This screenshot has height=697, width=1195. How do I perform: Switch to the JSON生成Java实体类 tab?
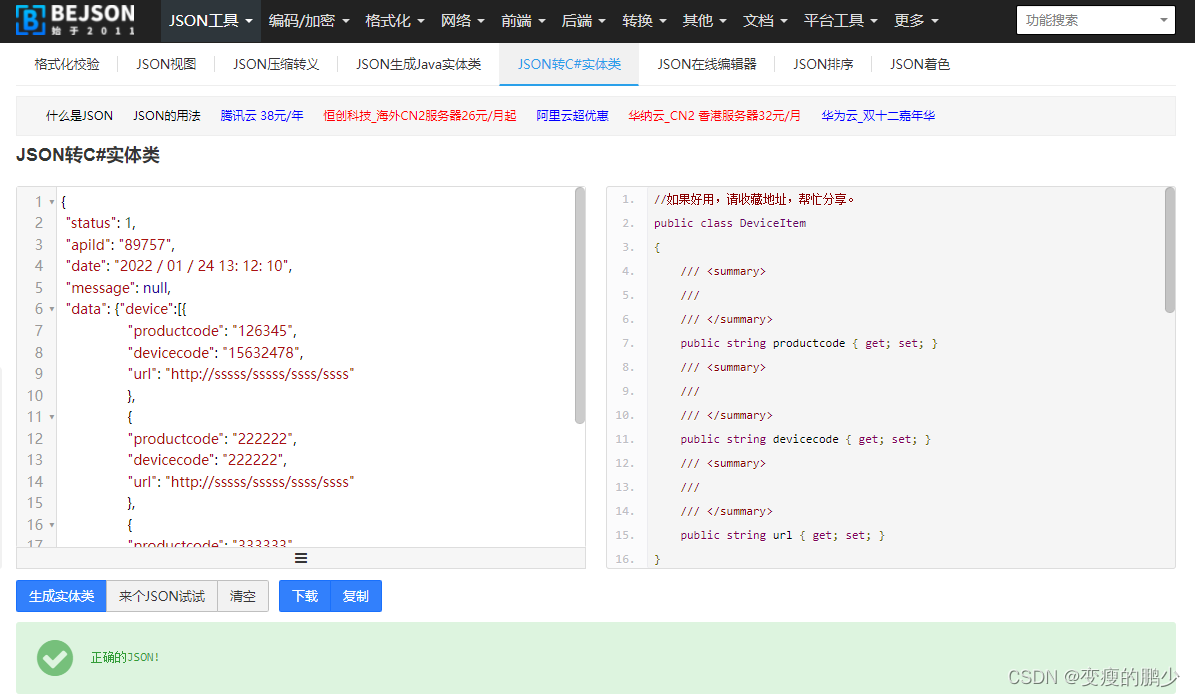pyautogui.click(x=418, y=64)
